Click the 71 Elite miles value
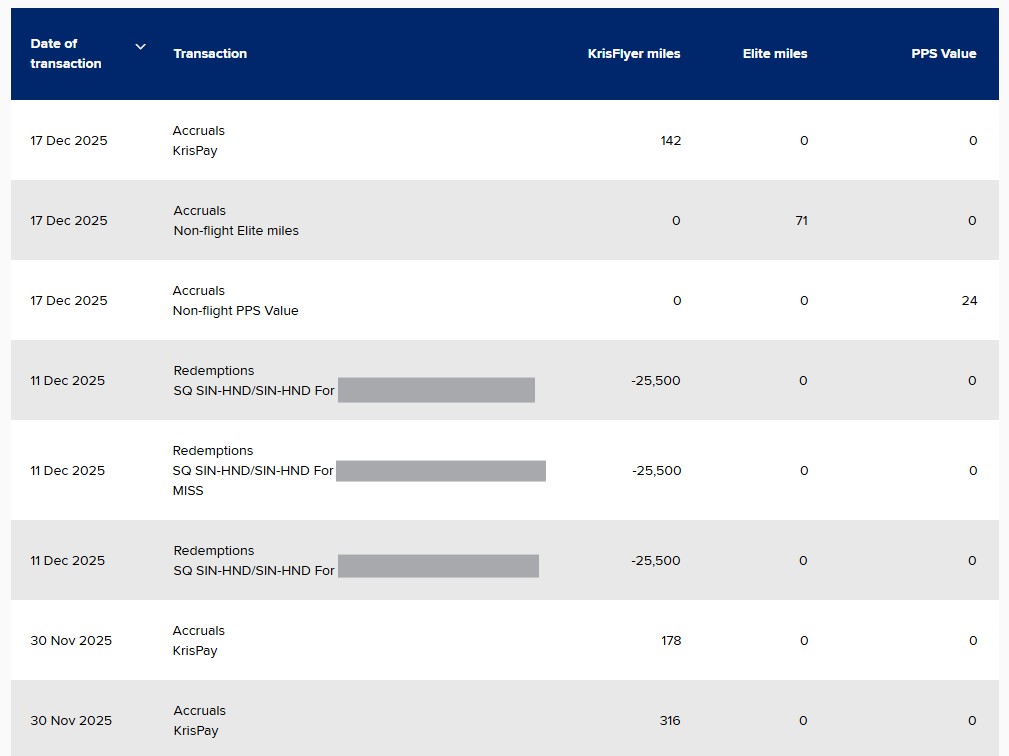The width and height of the screenshot is (1009, 756). [801, 221]
